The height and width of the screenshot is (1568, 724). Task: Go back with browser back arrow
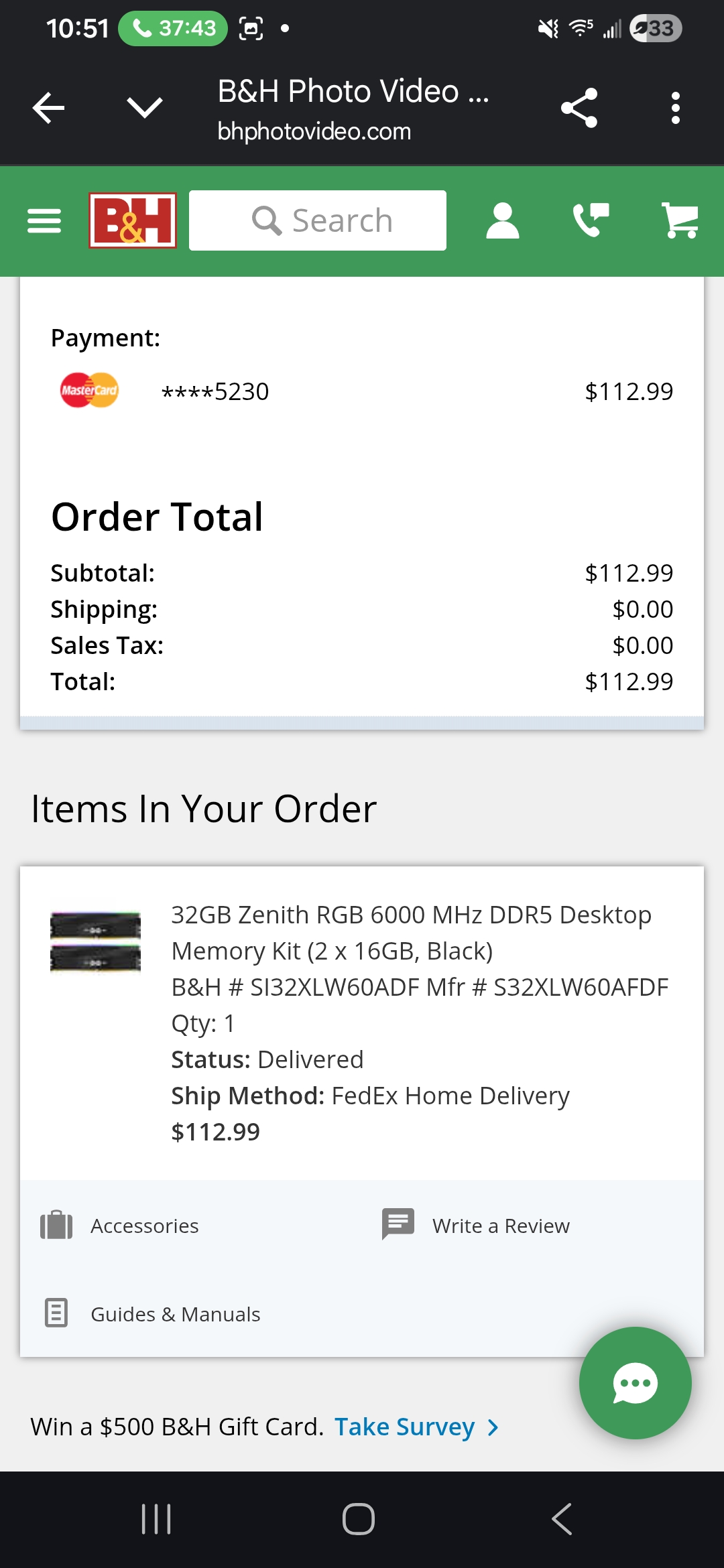coord(49,108)
